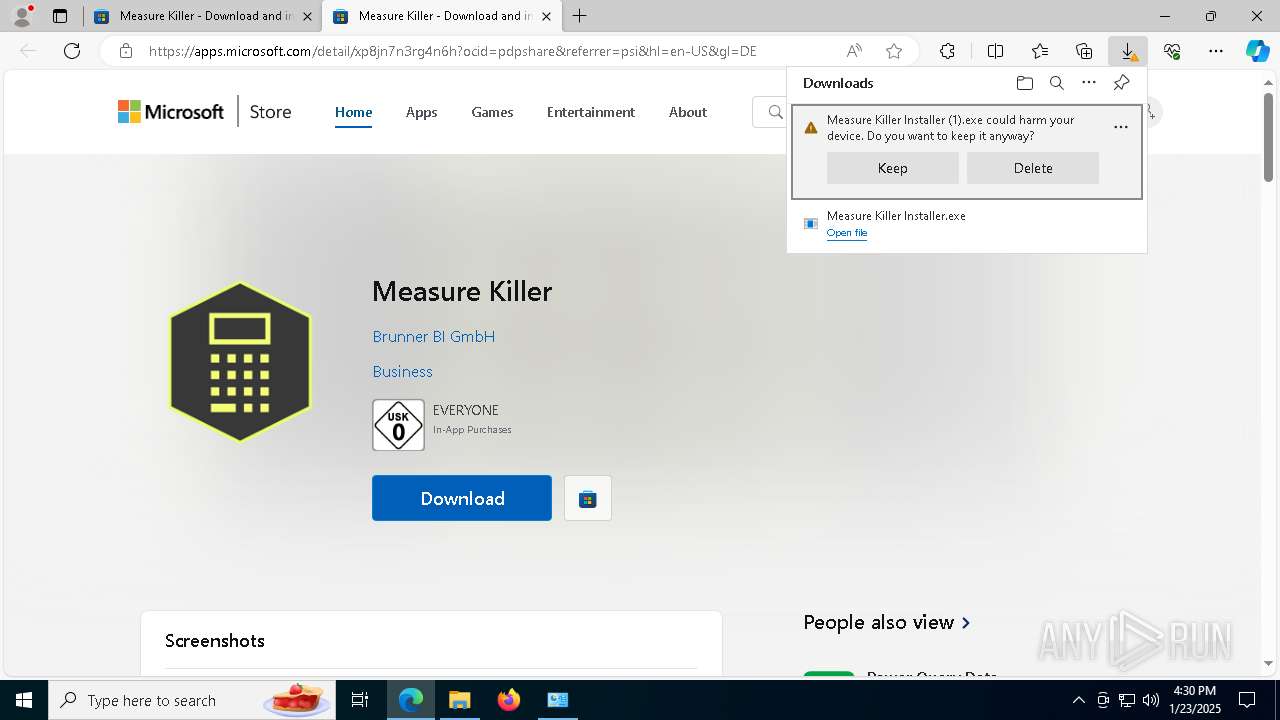Open the notification center

(1247, 700)
